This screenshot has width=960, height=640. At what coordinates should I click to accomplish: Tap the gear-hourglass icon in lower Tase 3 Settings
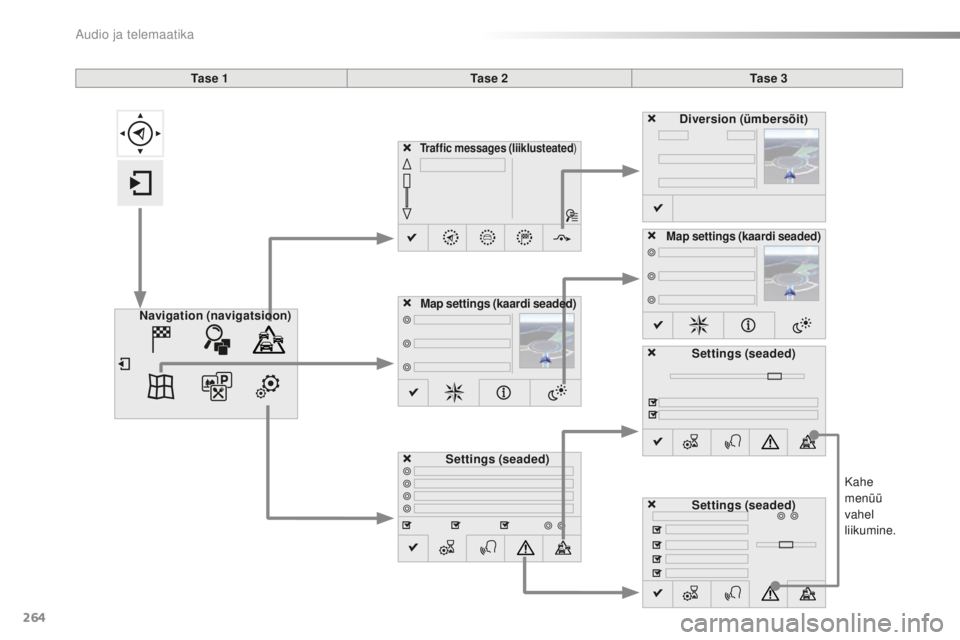(691, 593)
